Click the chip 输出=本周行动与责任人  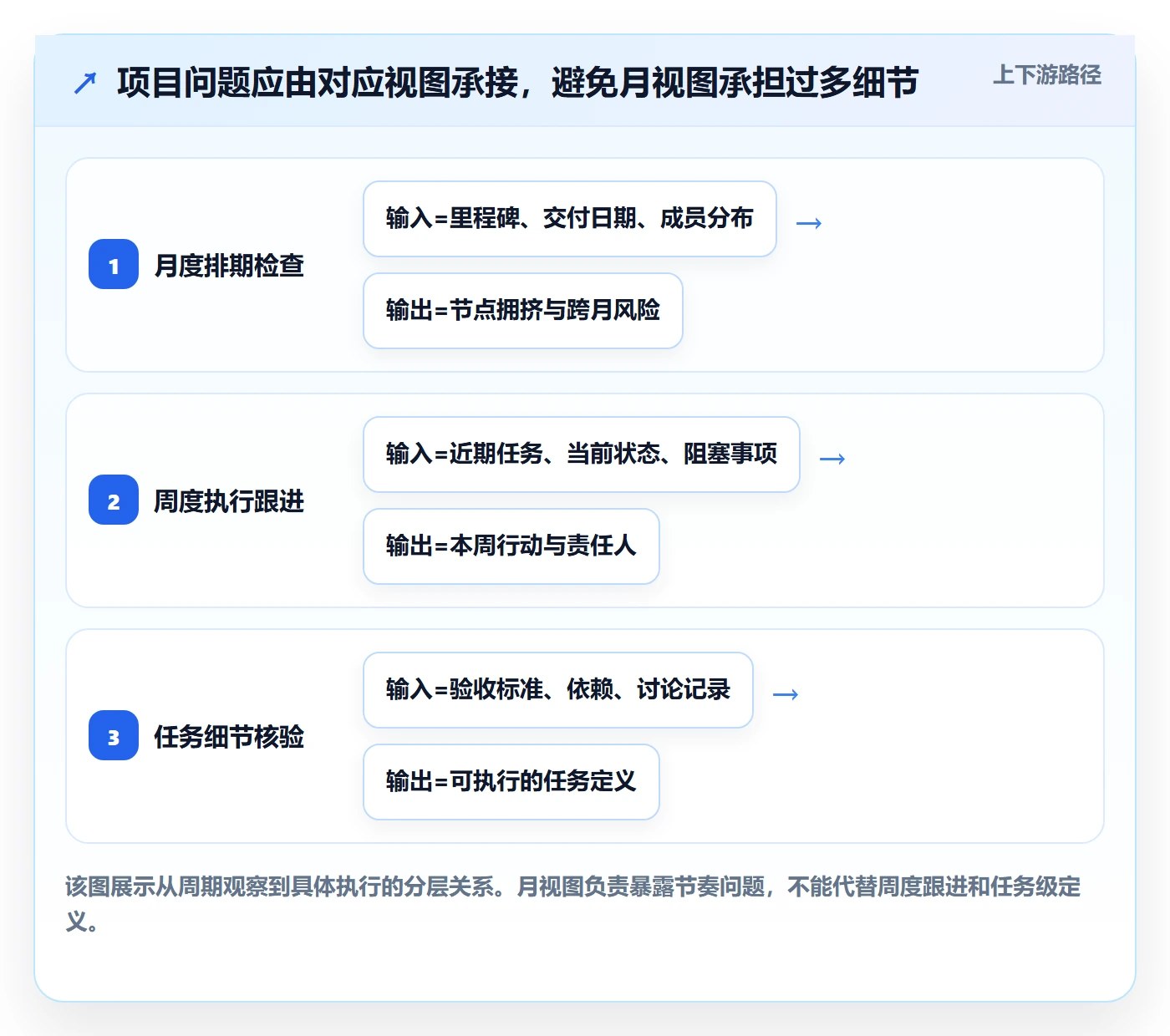point(511,546)
